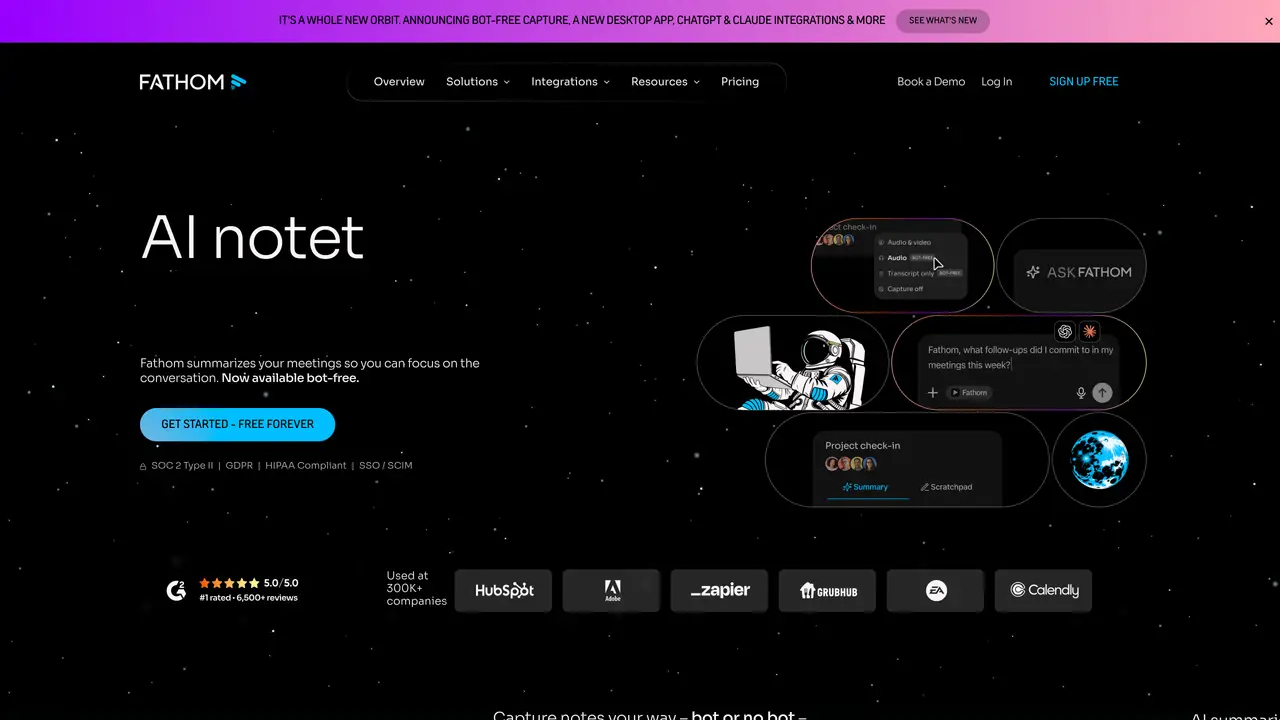Click the lock icon beside SOC 2 Type II

tap(143, 466)
